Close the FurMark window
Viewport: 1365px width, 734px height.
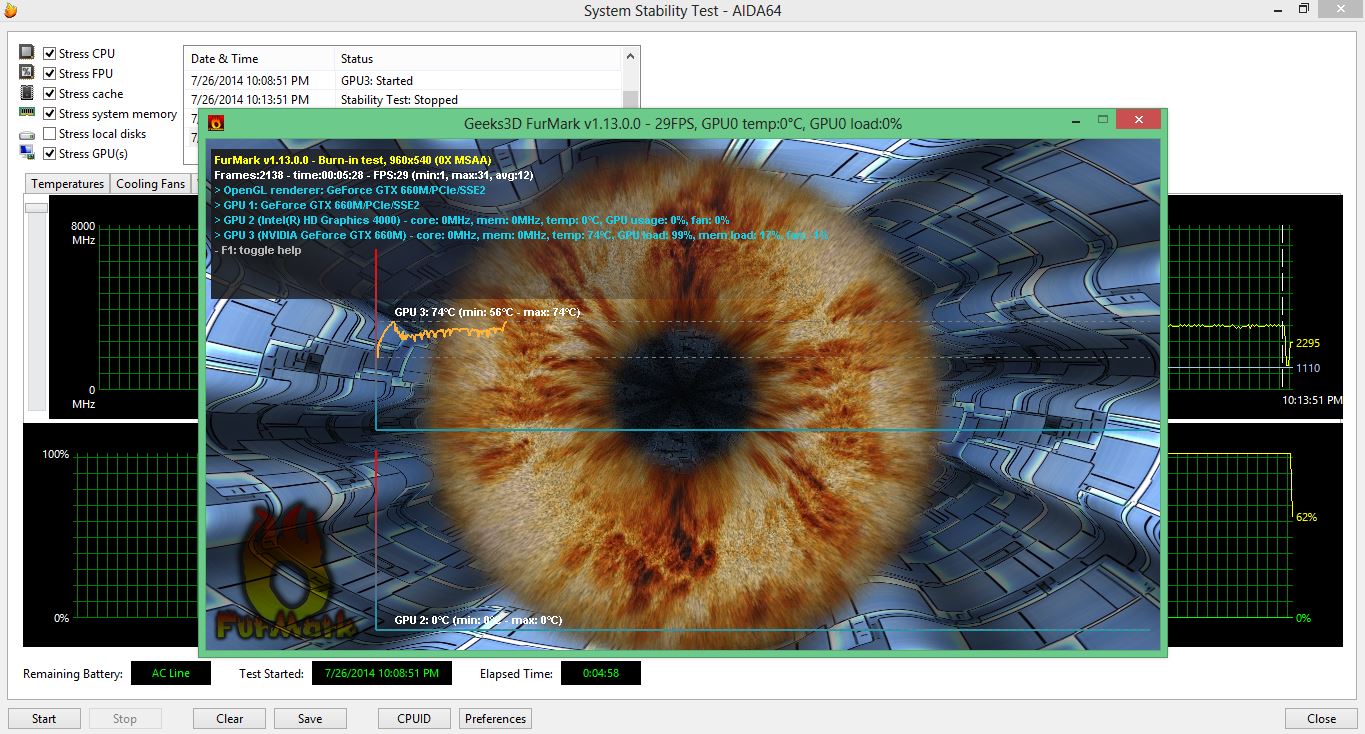tap(1139, 120)
